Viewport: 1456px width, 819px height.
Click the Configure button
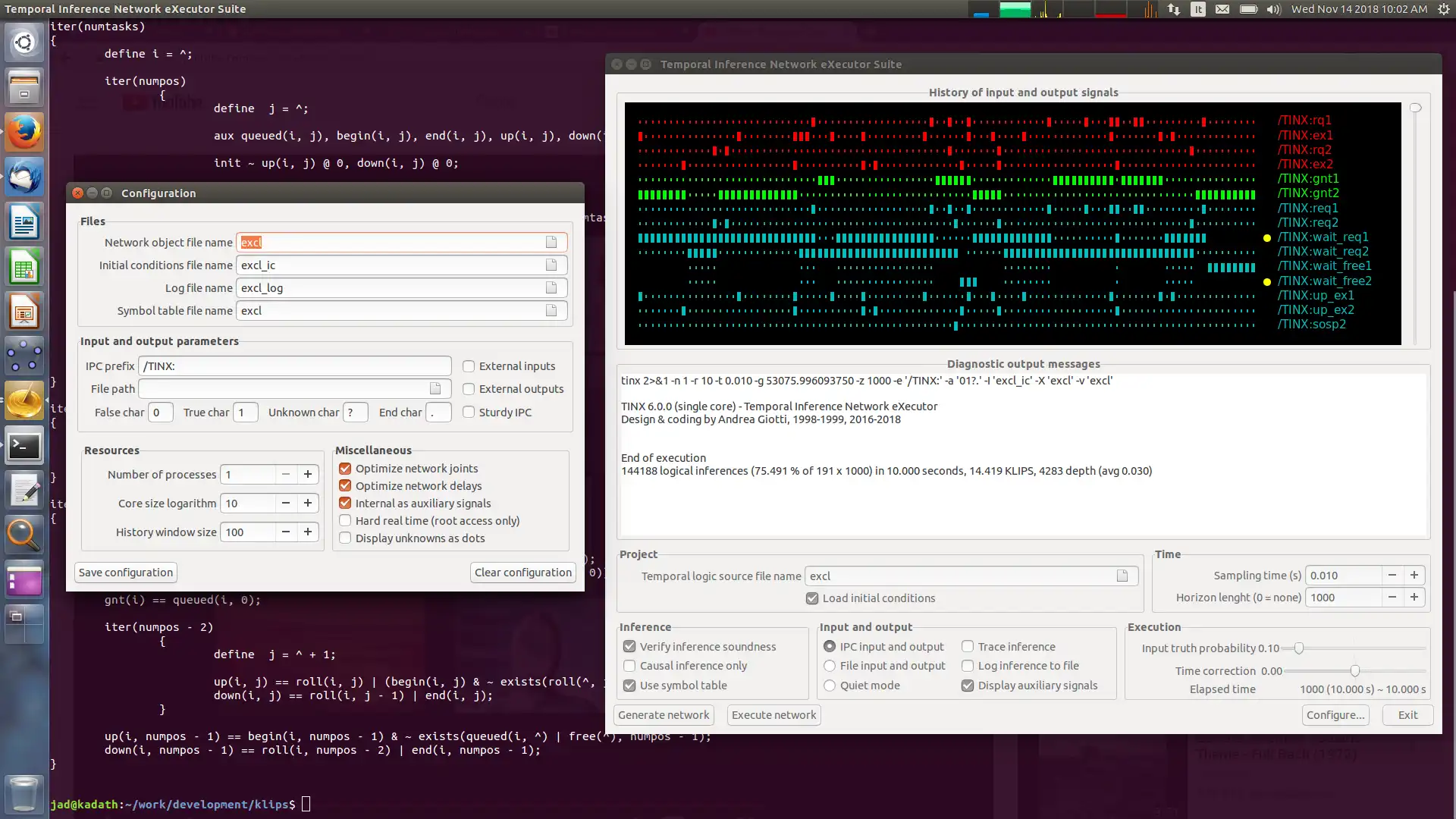(x=1335, y=714)
